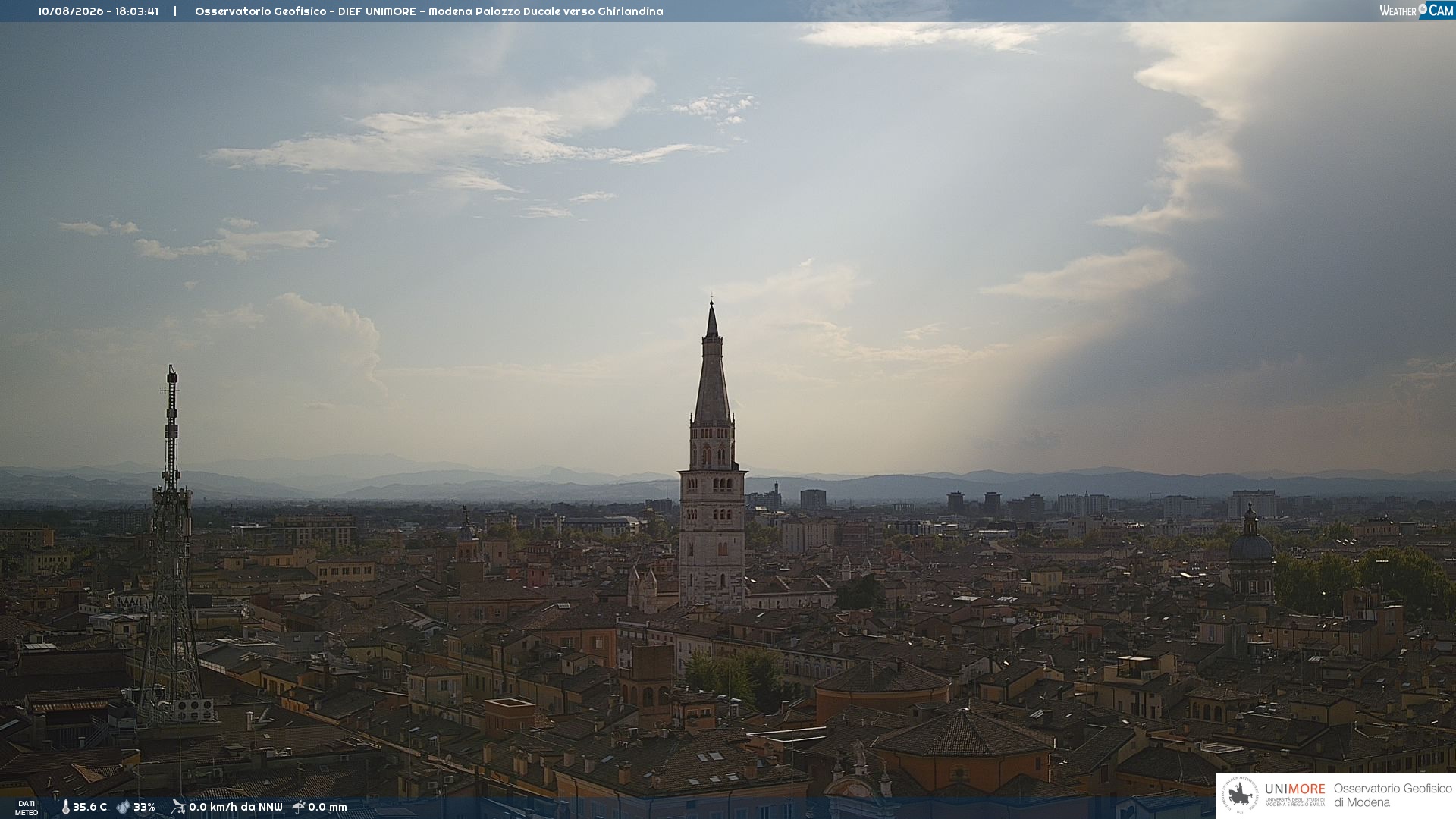Image resolution: width=1456 pixels, height=819 pixels.
Task: Click the Osservatorio Geofisico di Modena caption
Action: [x=1393, y=795]
